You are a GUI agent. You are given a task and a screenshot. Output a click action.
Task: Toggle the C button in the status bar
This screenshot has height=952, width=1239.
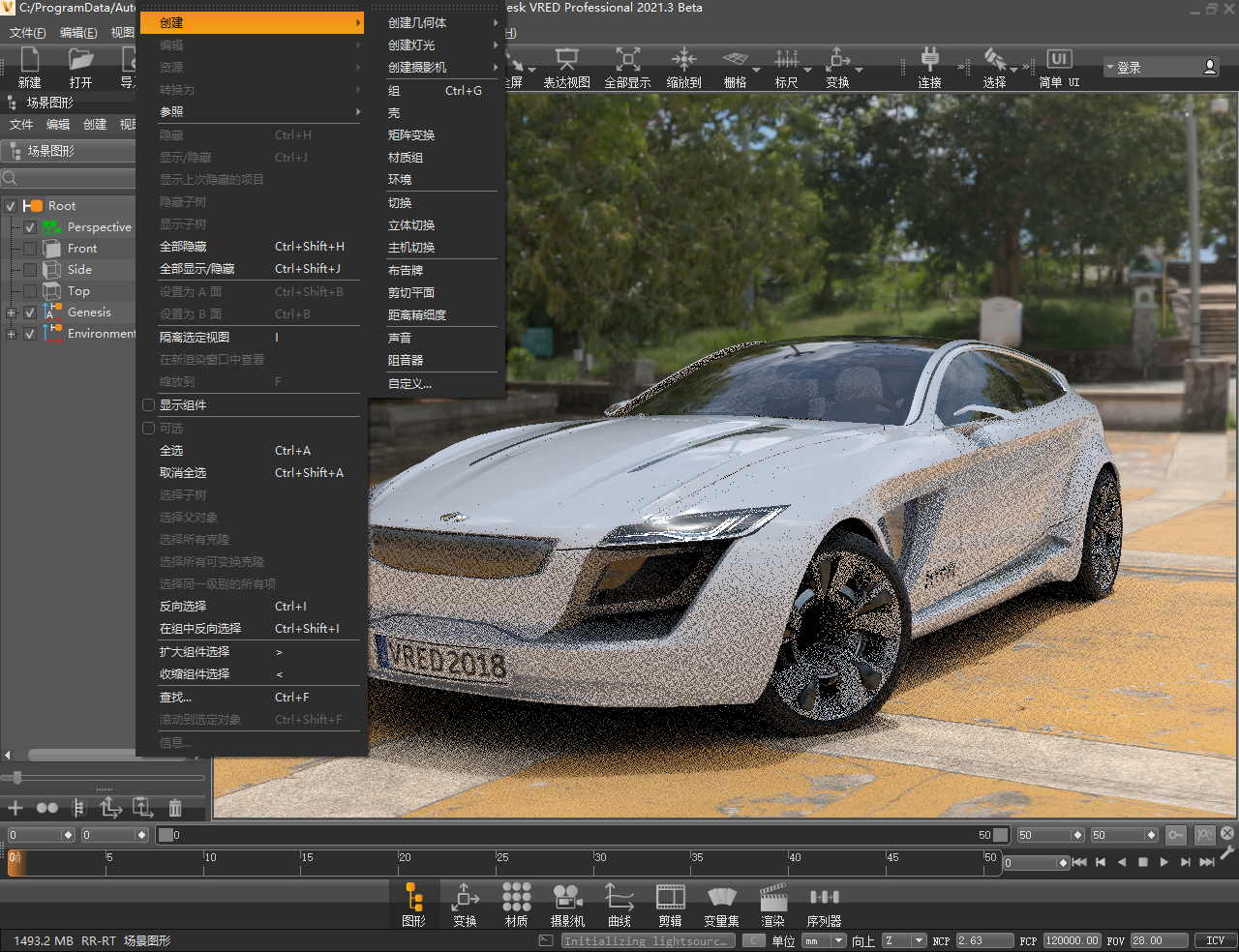(x=753, y=940)
